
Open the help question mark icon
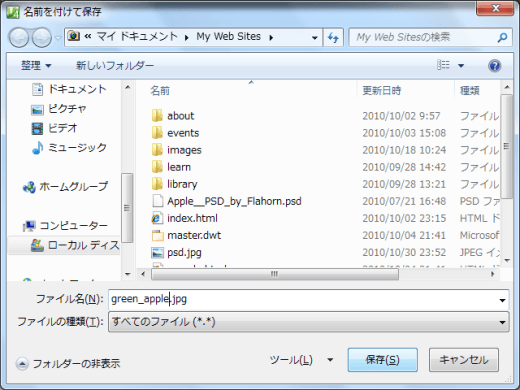click(x=495, y=66)
